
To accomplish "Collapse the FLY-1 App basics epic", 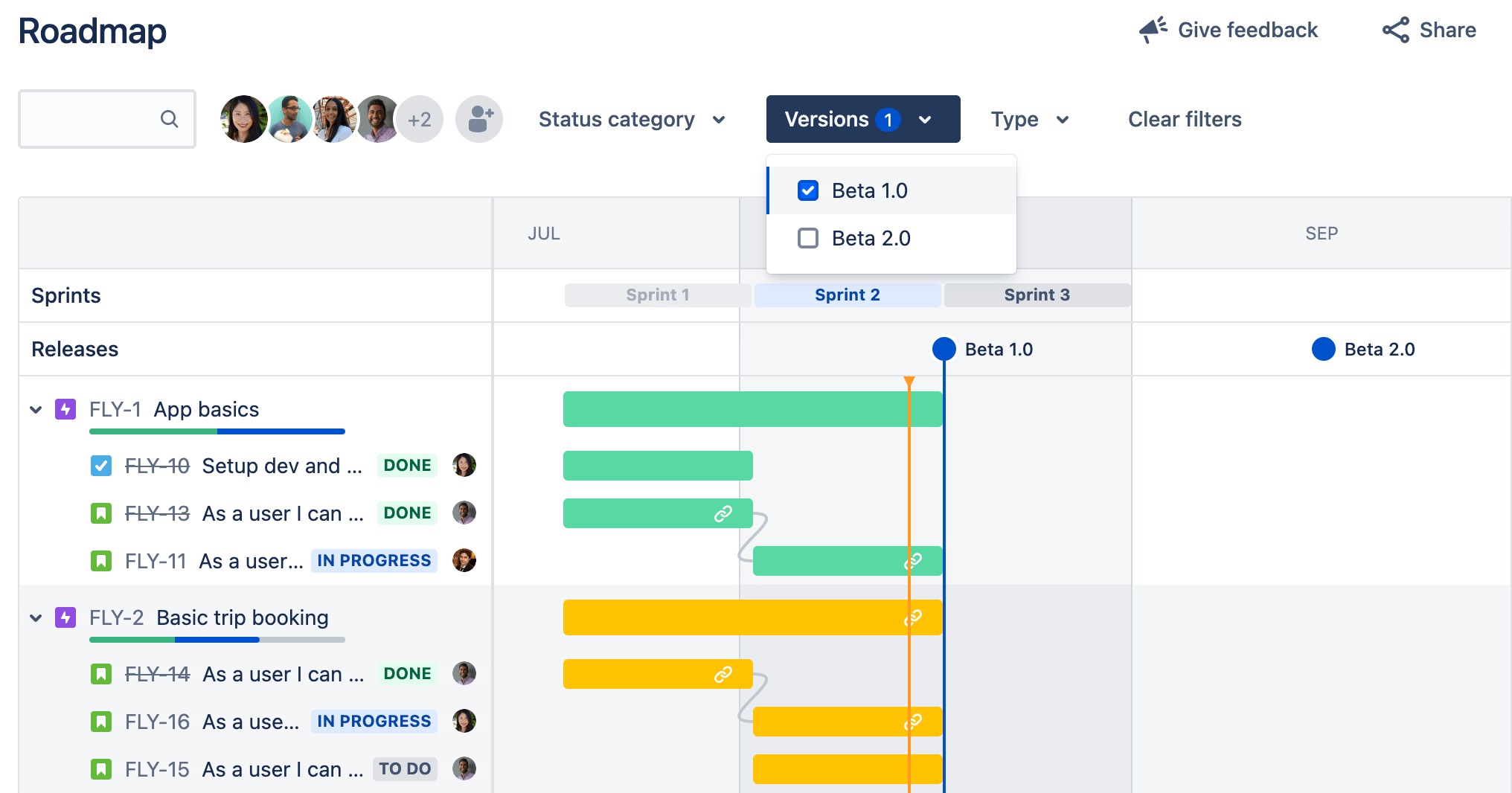I will (34, 408).
